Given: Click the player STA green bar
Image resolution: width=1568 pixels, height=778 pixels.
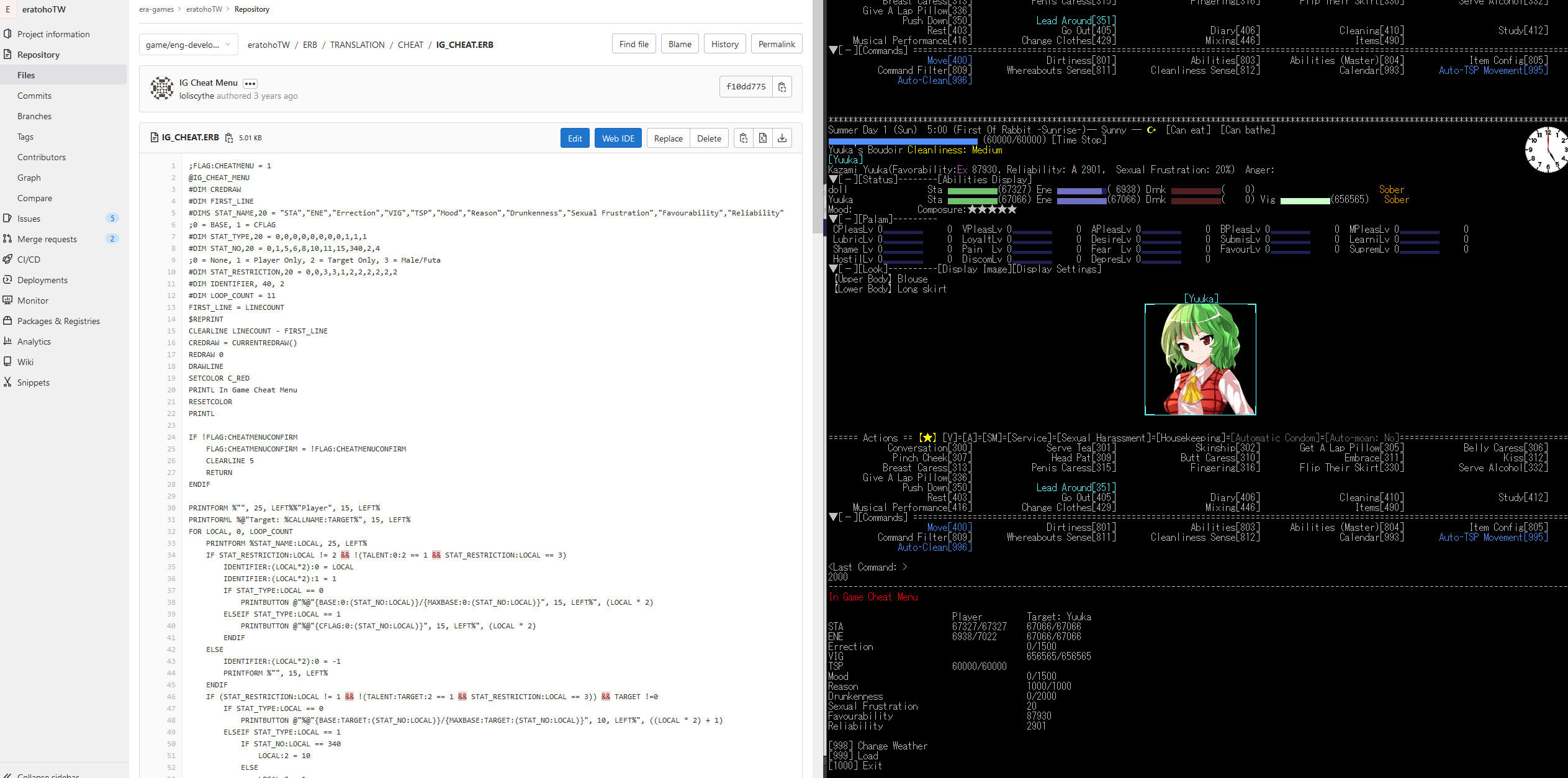Looking at the screenshot, I should (x=972, y=190).
